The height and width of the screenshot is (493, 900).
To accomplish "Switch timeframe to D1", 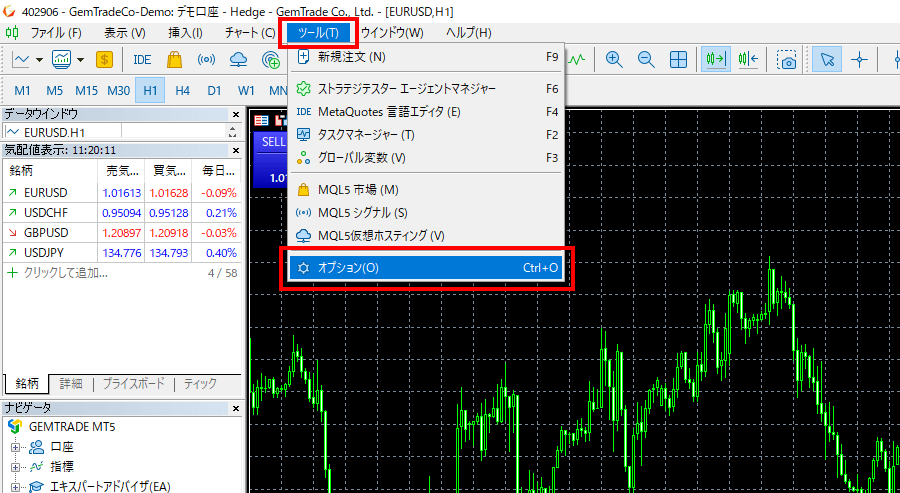I will [214, 91].
